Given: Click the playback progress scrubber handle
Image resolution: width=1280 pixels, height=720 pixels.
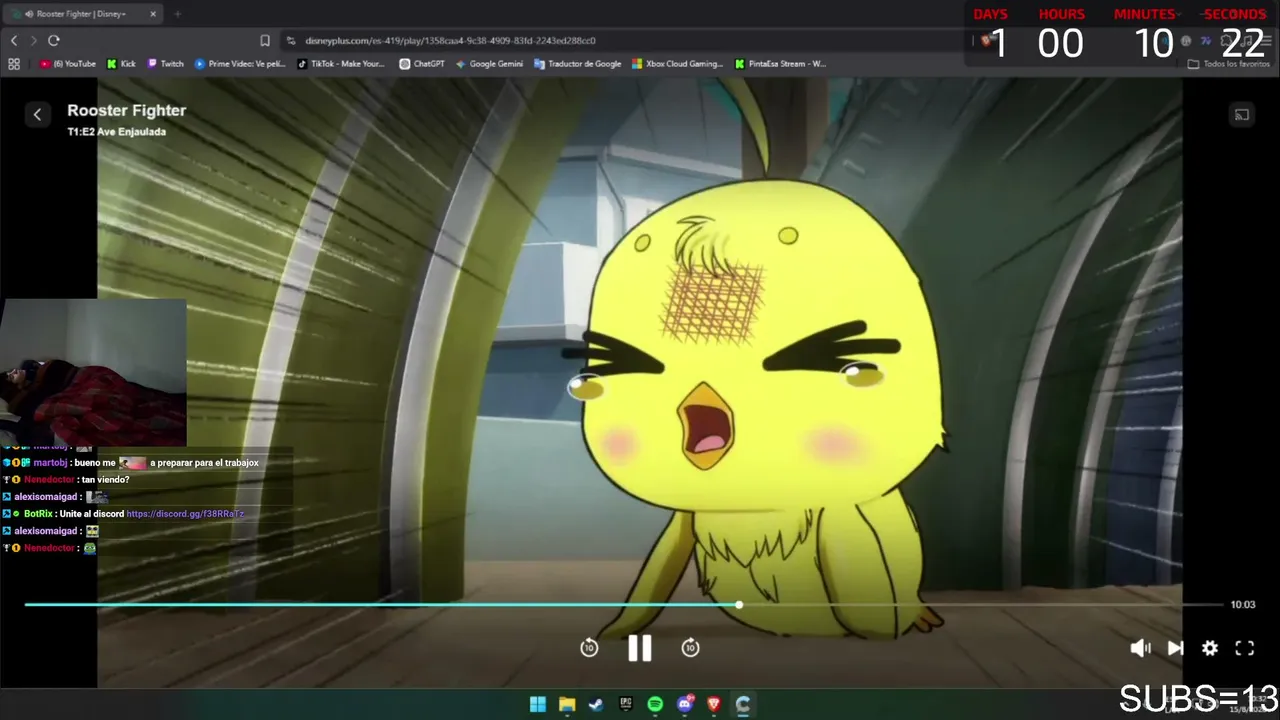Looking at the screenshot, I should 739,605.
